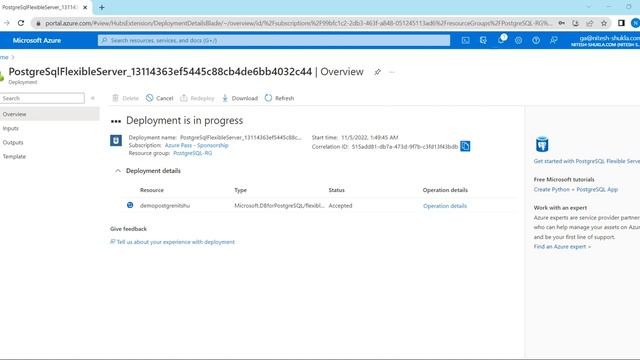The height and width of the screenshot is (360, 640).
Task: Cancel the deployment
Action: [x=160, y=98]
